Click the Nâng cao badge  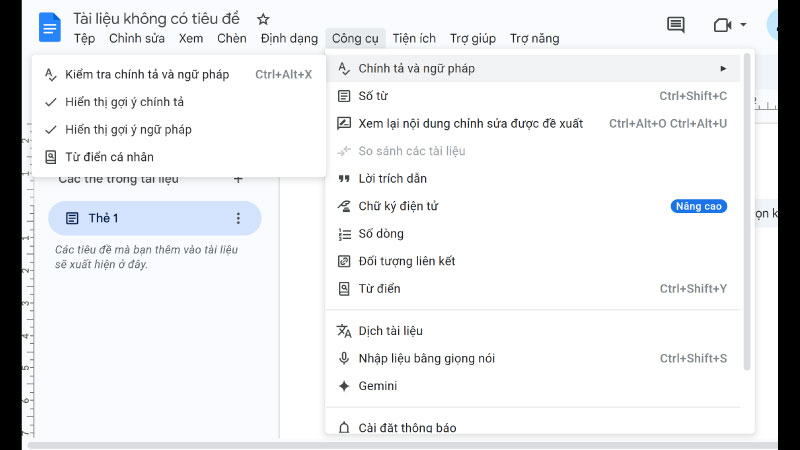click(x=698, y=206)
